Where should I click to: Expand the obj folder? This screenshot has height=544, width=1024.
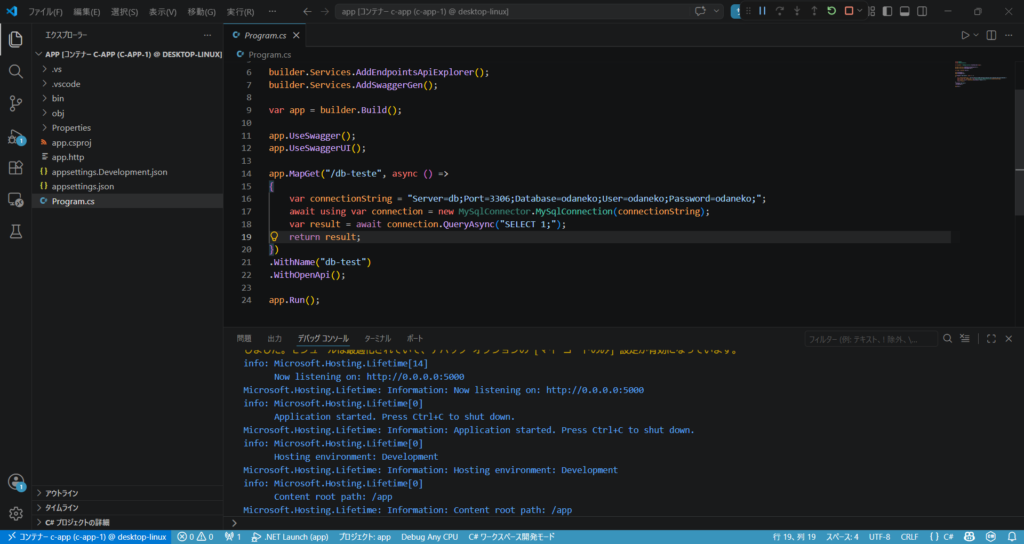coord(127,113)
